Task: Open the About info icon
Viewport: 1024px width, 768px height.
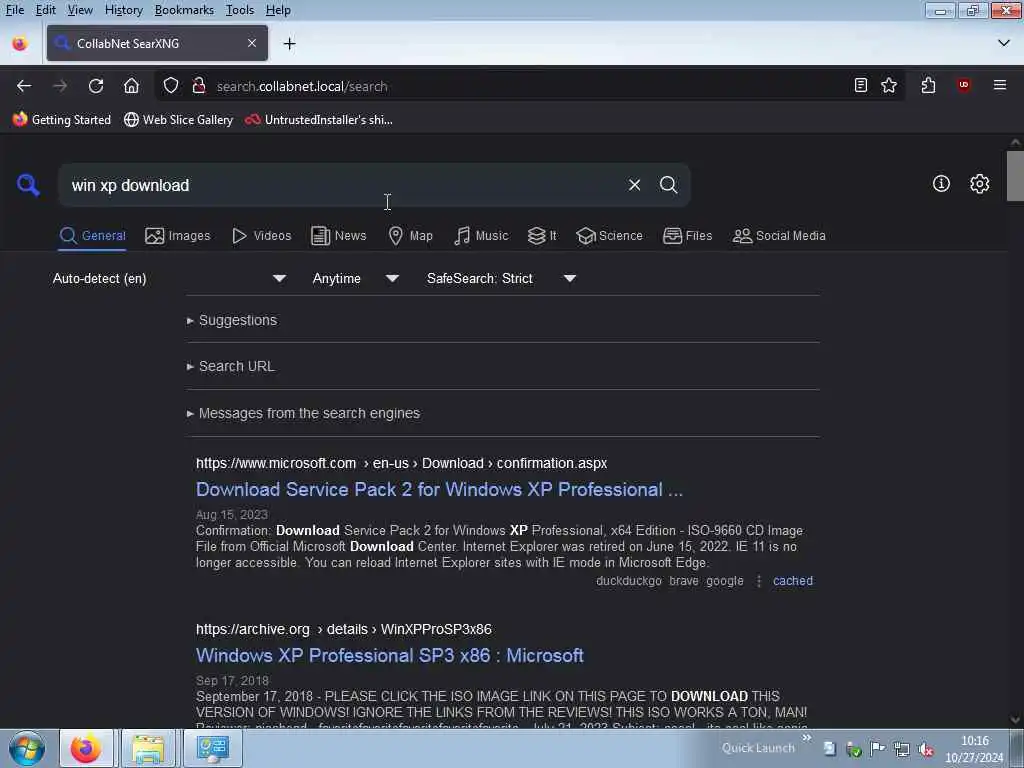Action: click(941, 184)
